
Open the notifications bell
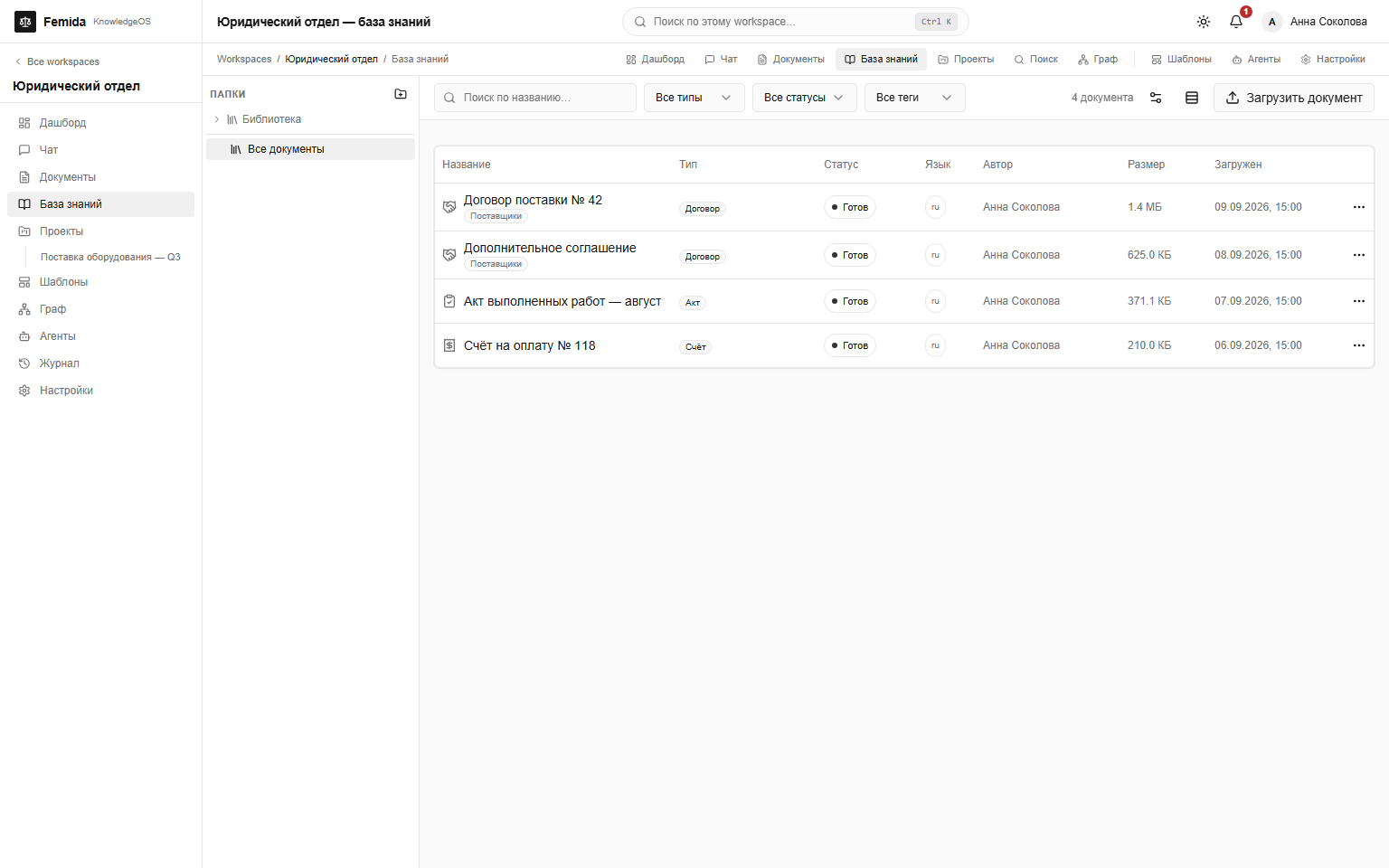1236,22
